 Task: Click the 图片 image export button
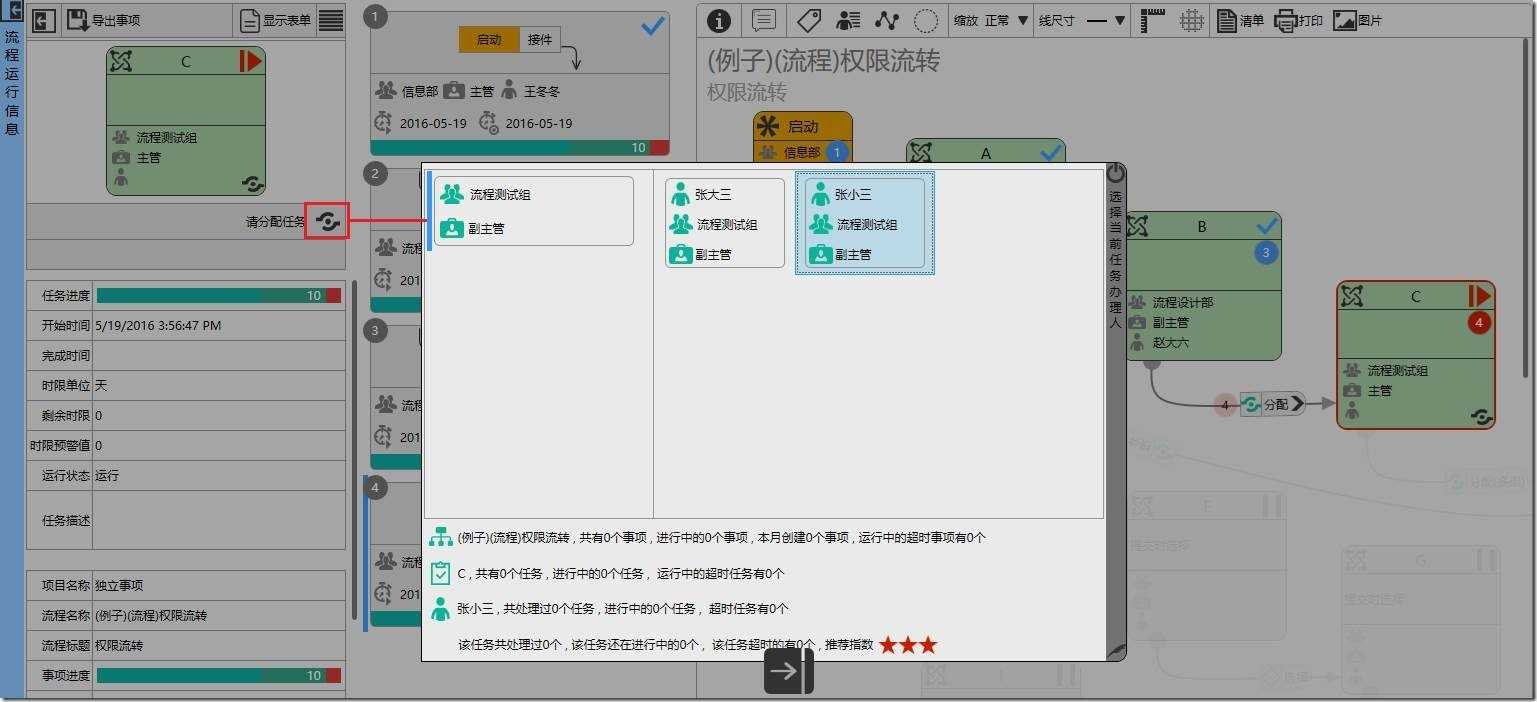pos(1358,20)
